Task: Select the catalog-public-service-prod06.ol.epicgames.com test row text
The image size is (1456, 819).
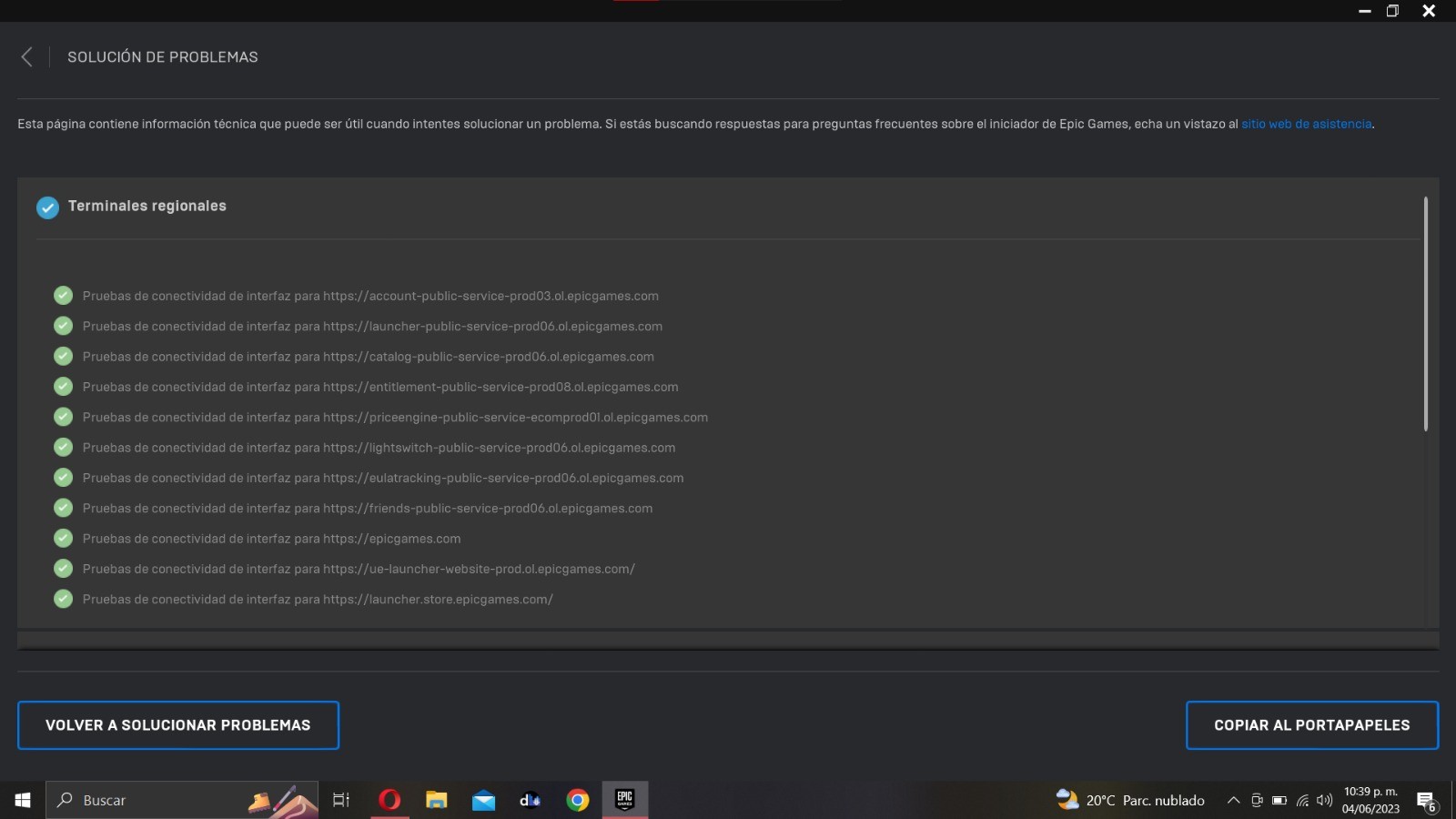Action: pyautogui.click(x=369, y=356)
